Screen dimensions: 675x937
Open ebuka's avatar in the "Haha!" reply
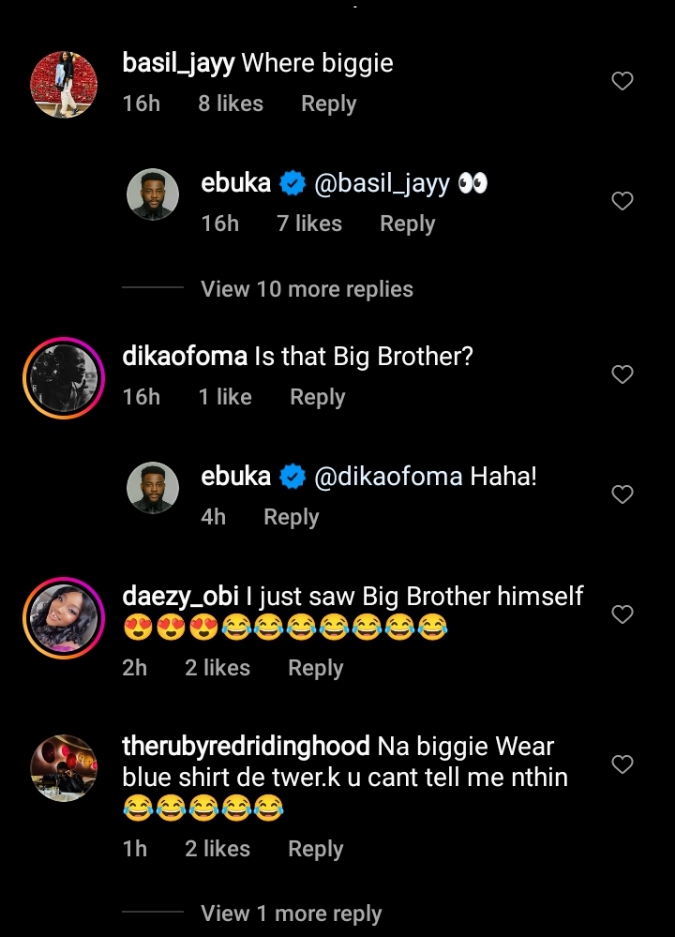(x=153, y=488)
